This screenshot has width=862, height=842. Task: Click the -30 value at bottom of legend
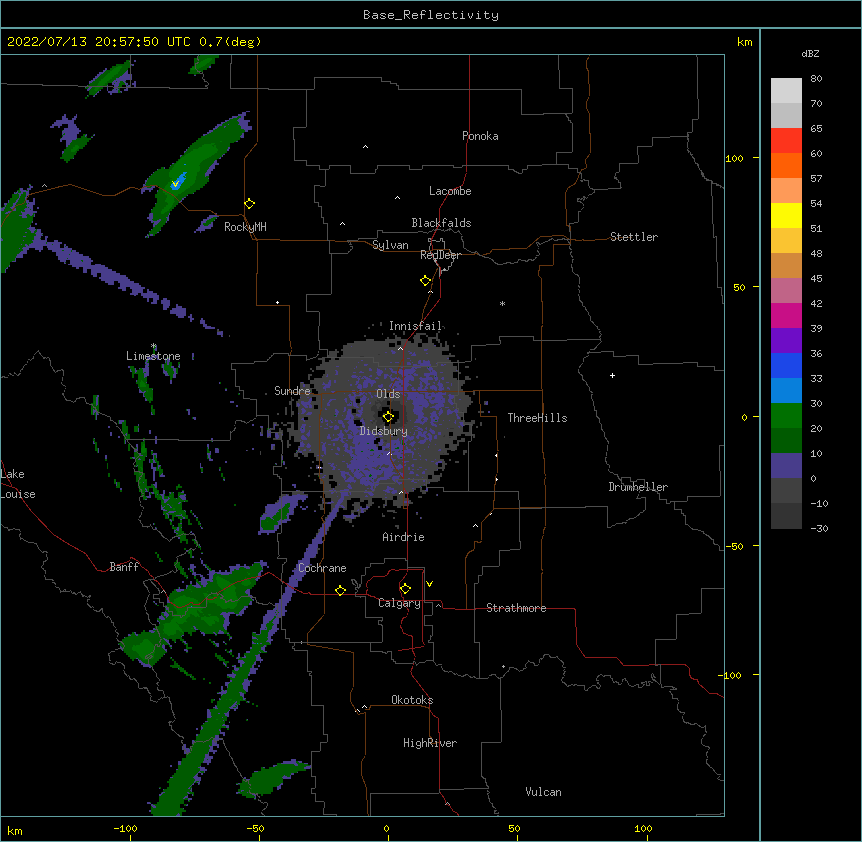pyautogui.click(x=819, y=528)
